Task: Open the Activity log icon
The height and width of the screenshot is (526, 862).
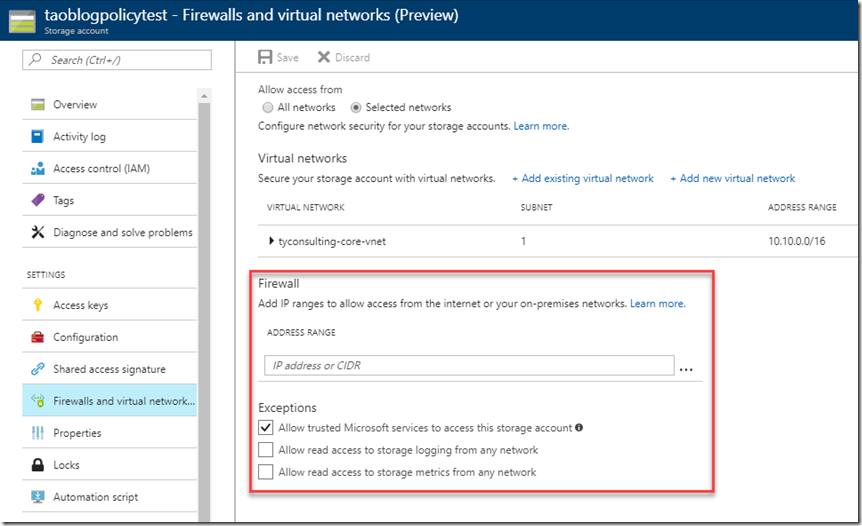Action: pyautogui.click(x=37, y=136)
